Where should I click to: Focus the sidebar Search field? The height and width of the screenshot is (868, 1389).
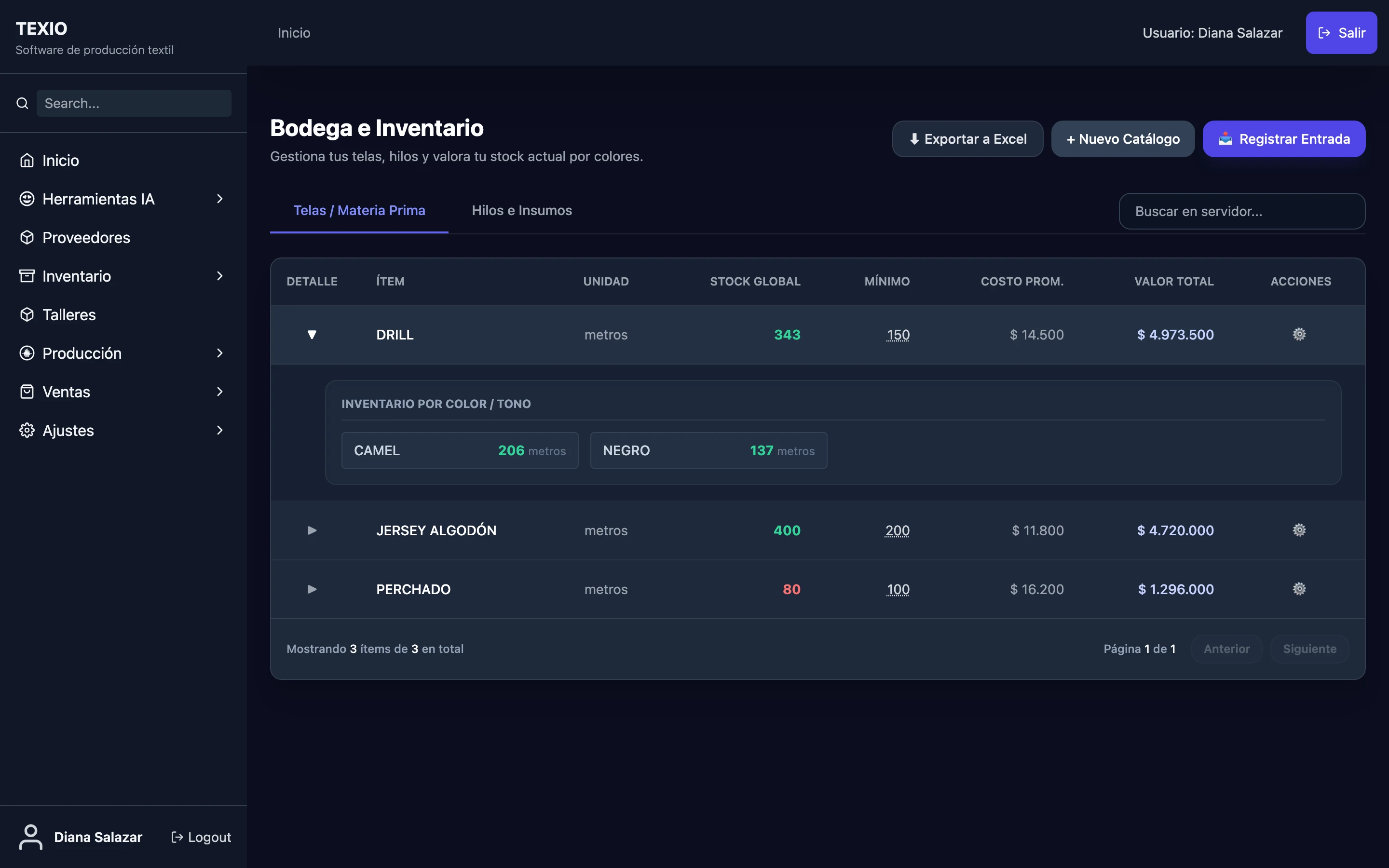click(x=134, y=103)
